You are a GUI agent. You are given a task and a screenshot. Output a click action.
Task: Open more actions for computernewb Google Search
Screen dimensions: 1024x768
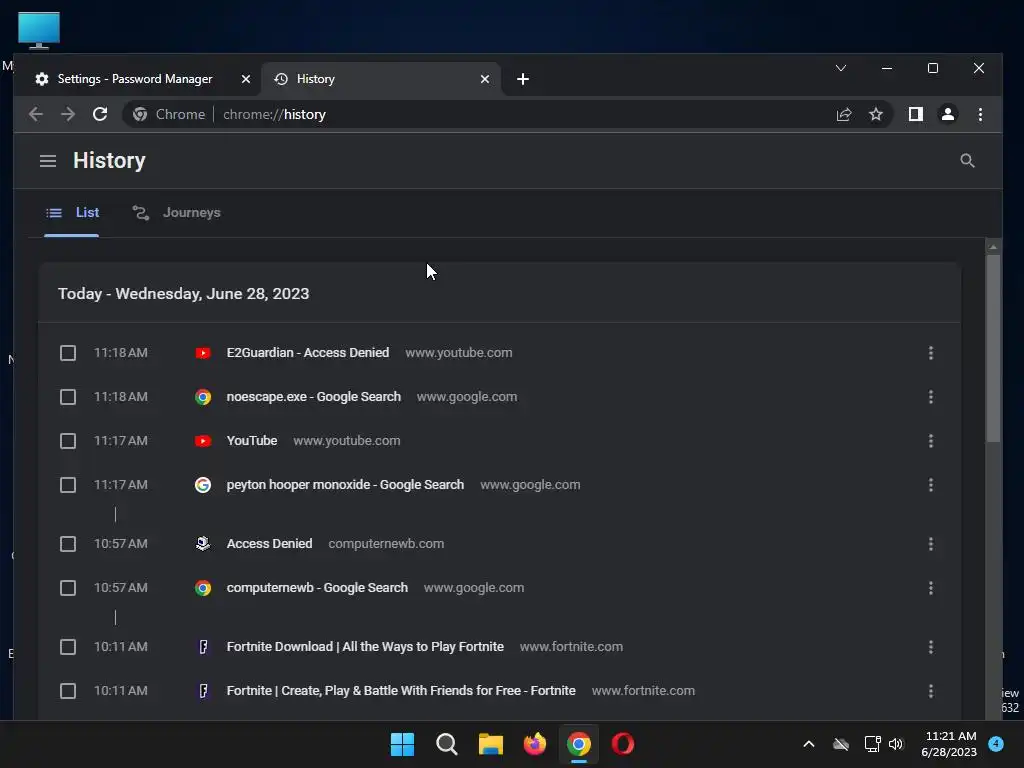(931, 588)
